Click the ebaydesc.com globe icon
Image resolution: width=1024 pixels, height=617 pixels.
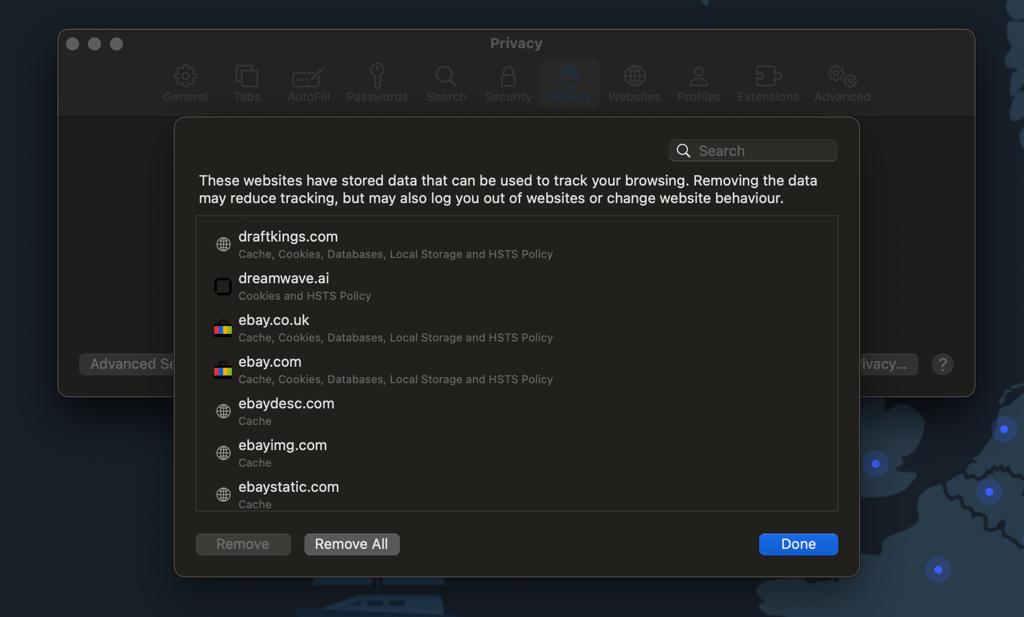[x=223, y=411]
